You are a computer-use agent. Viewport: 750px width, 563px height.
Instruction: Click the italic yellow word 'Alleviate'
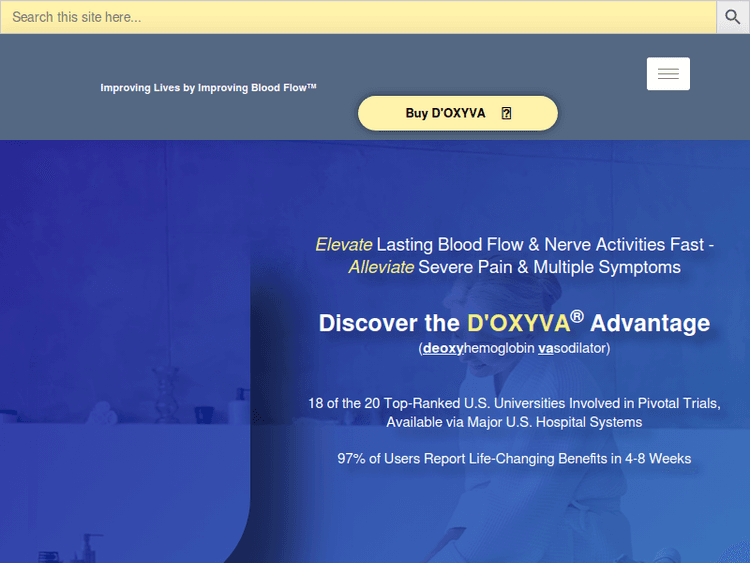click(380, 268)
